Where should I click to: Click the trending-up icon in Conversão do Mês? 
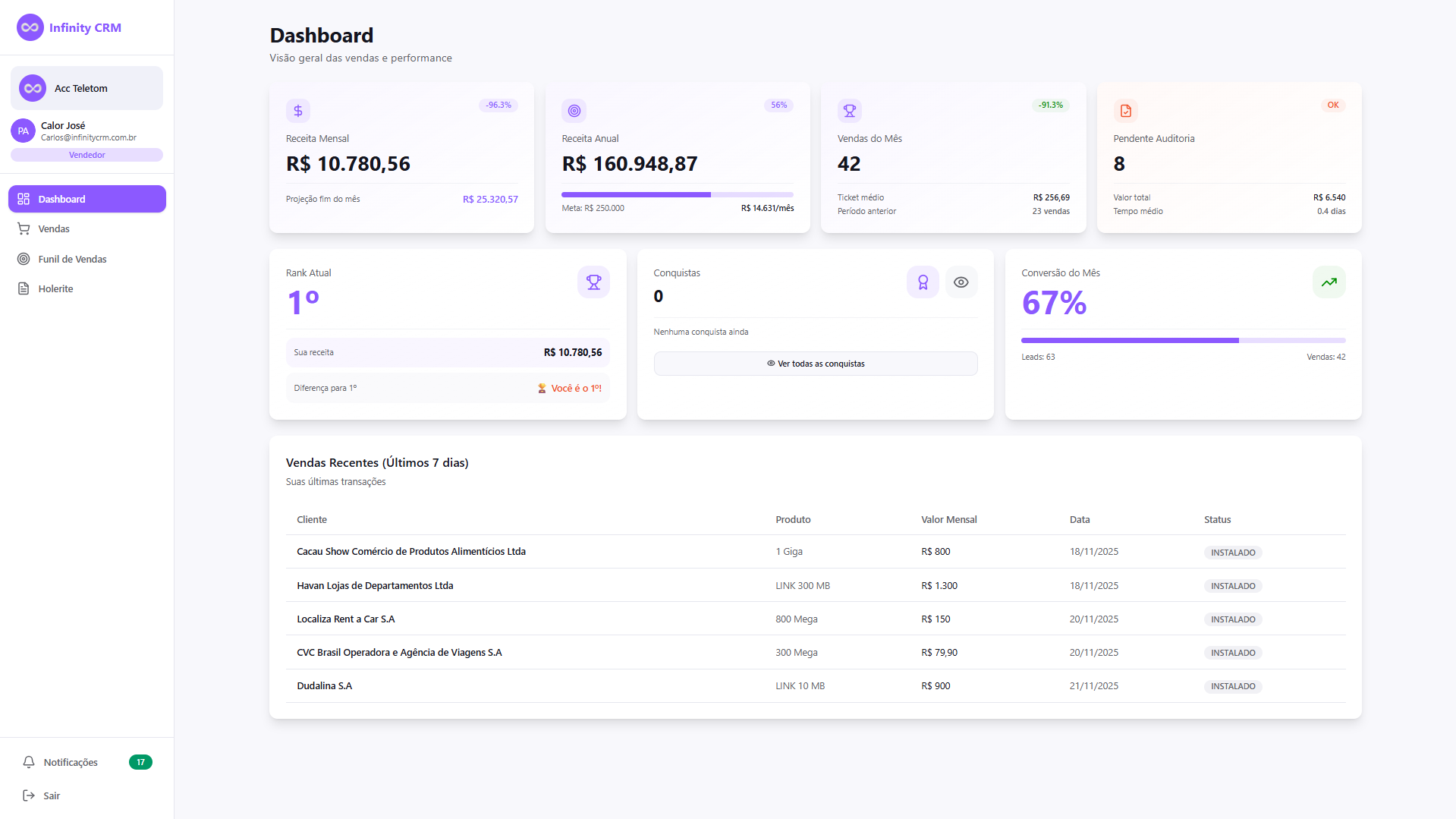coord(1329,282)
